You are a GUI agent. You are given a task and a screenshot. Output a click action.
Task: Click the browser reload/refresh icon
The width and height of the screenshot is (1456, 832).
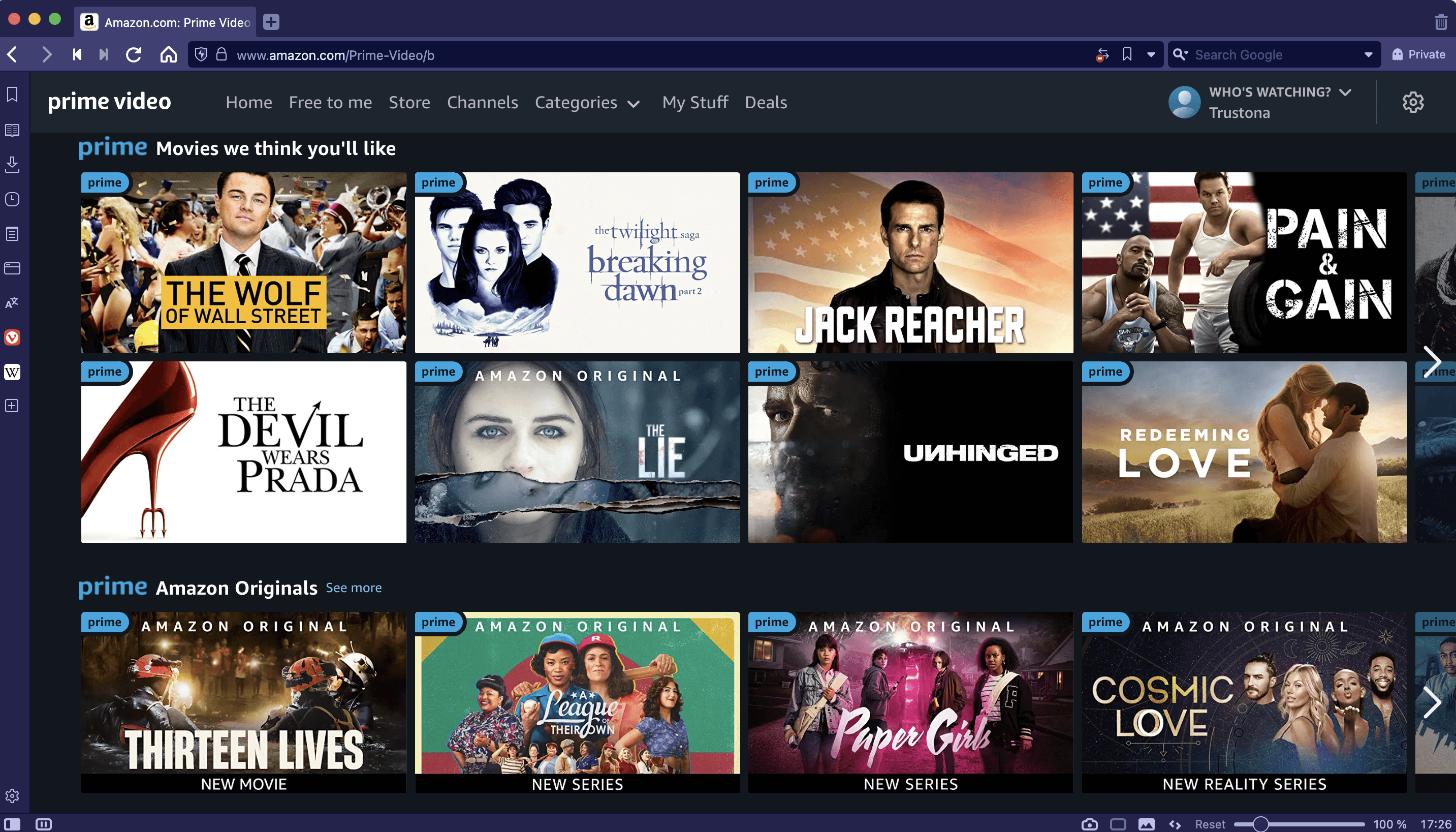coord(134,55)
